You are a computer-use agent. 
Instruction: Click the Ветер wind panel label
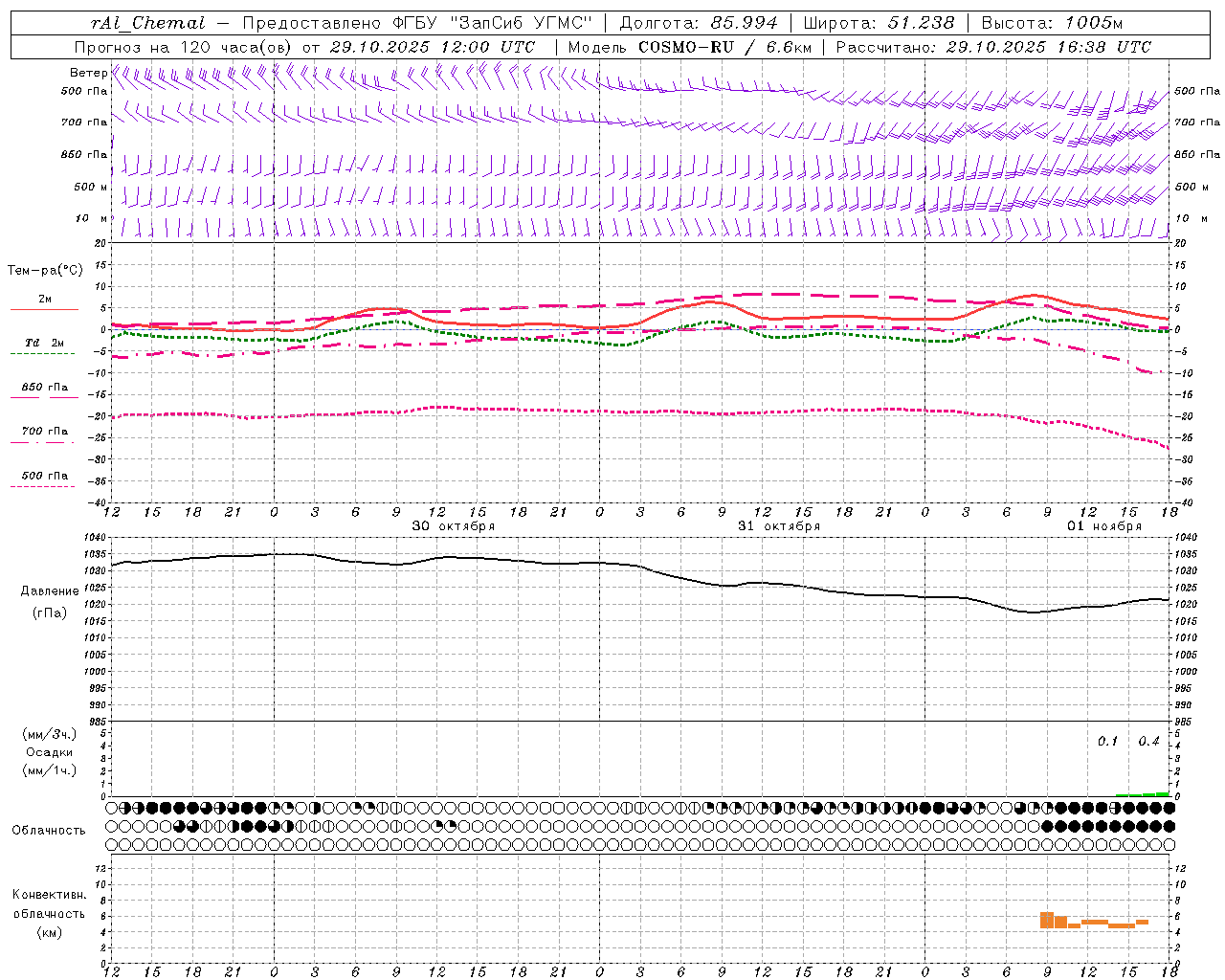tap(88, 73)
